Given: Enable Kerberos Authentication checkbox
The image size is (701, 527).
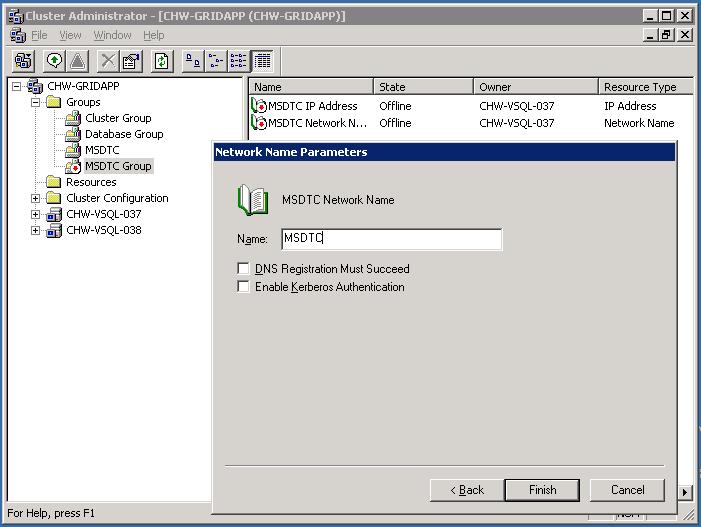Looking at the screenshot, I should click(243, 286).
